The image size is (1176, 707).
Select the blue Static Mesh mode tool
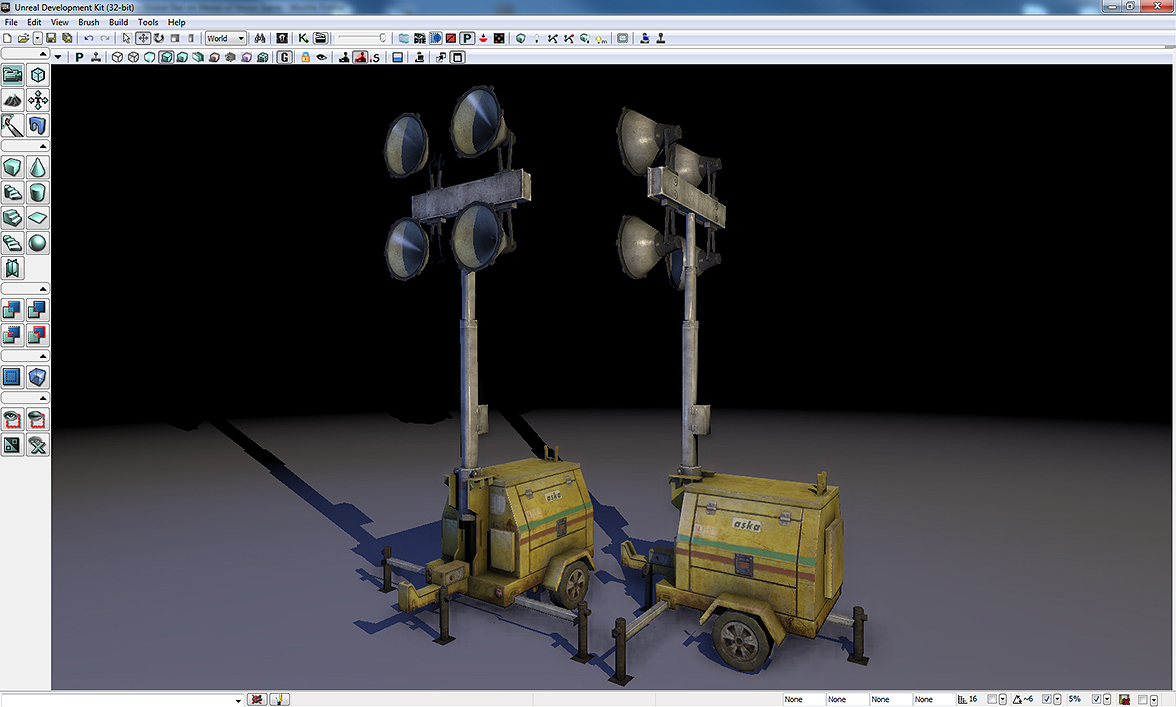coord(38,125)
